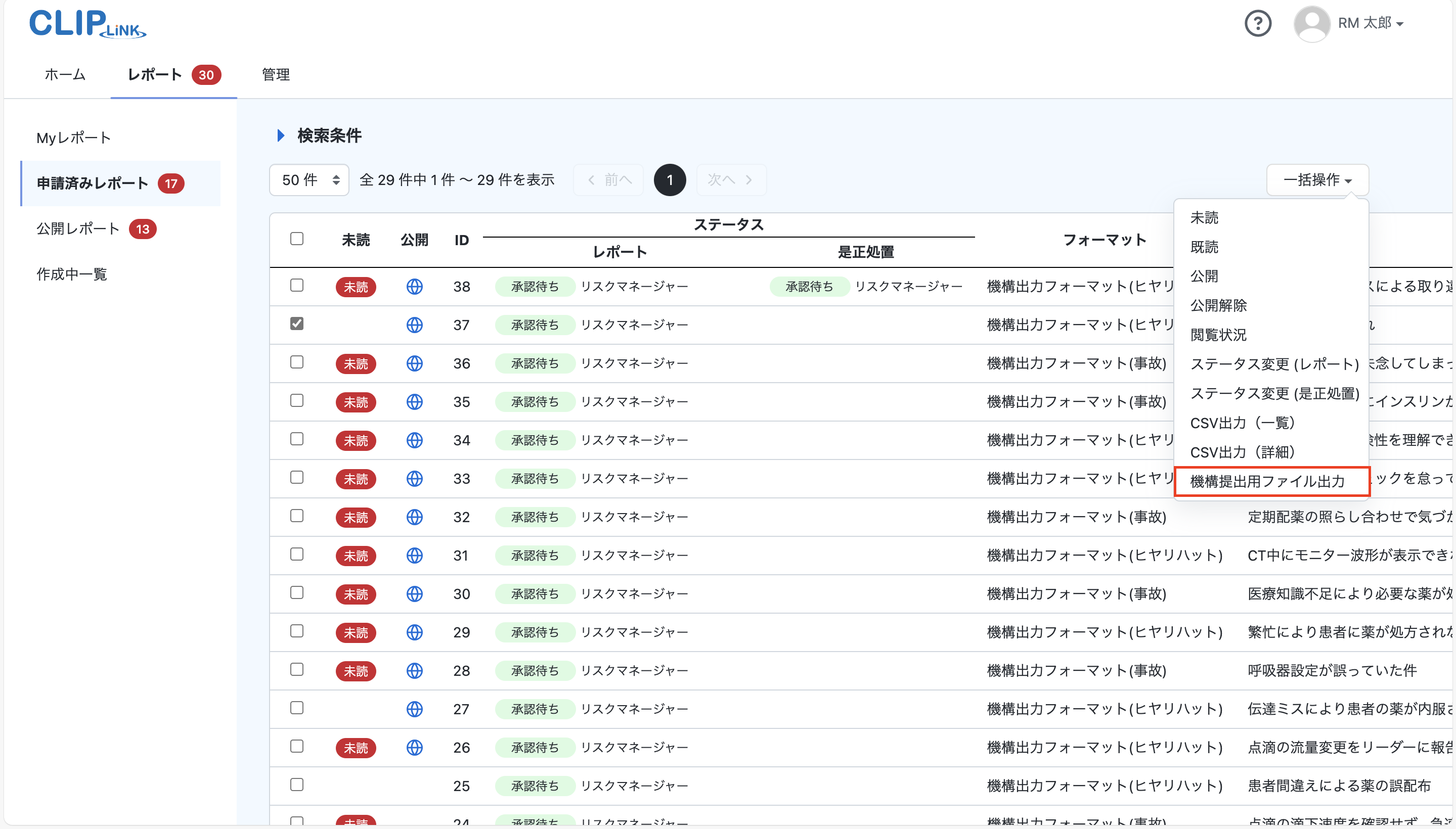Switch to the 管理 tab
1456x829 pixels.
click(275, 75)
